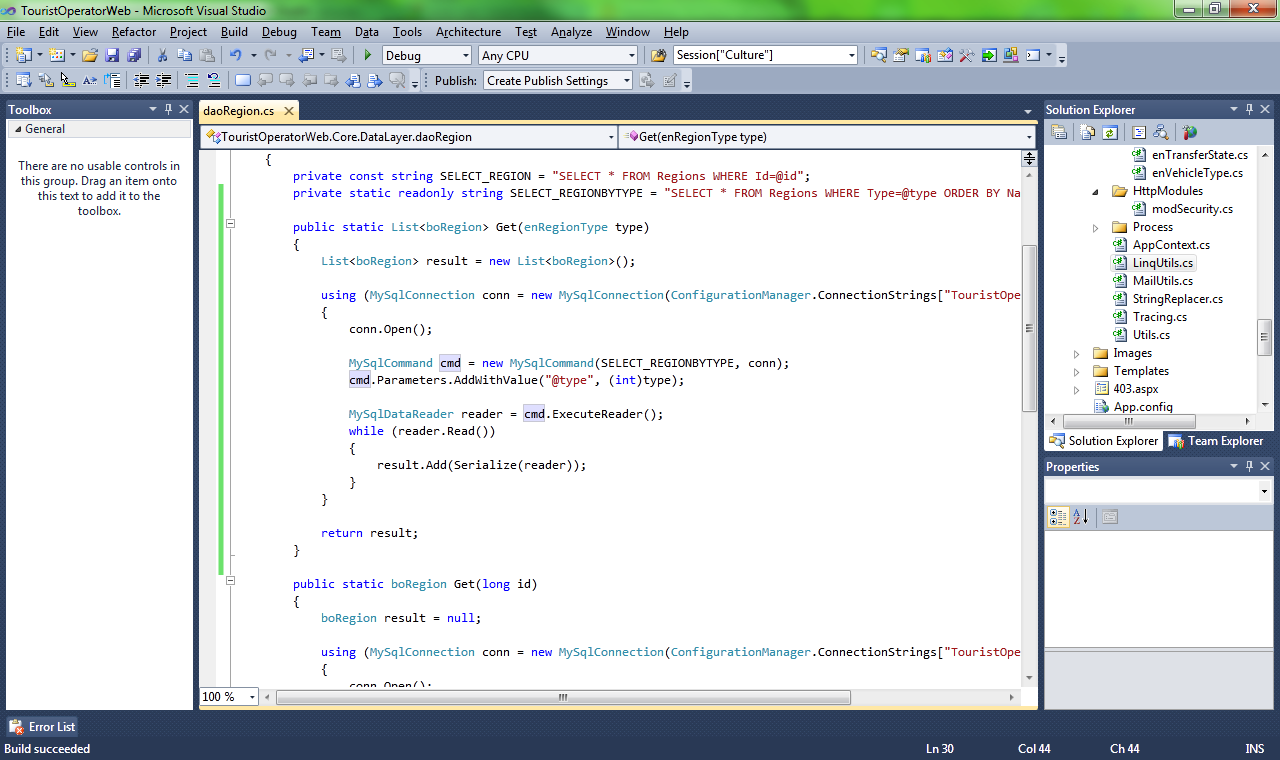
Task: Open the Properties Window toolbar icon
Action: (x=900, y=55)
